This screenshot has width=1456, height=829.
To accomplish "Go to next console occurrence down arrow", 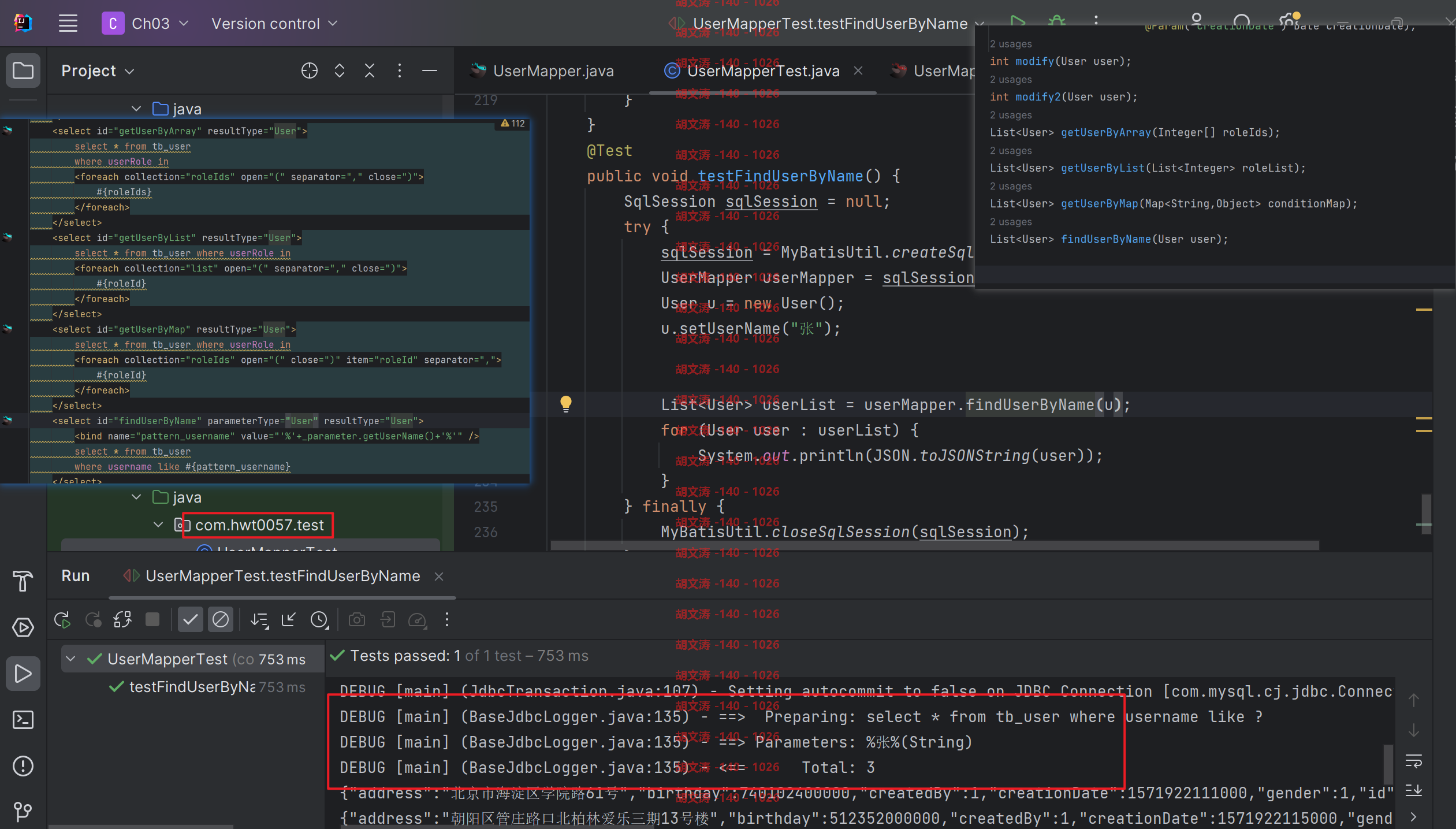I will tap(1414, 730).
